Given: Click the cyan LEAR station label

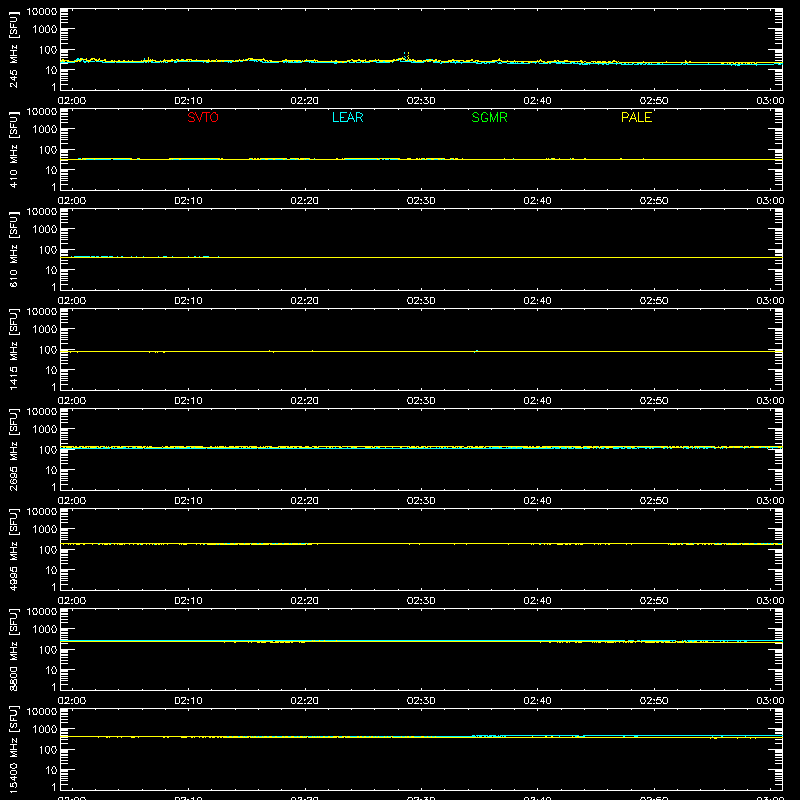Looking at the screenshot, I should (347, 117).
